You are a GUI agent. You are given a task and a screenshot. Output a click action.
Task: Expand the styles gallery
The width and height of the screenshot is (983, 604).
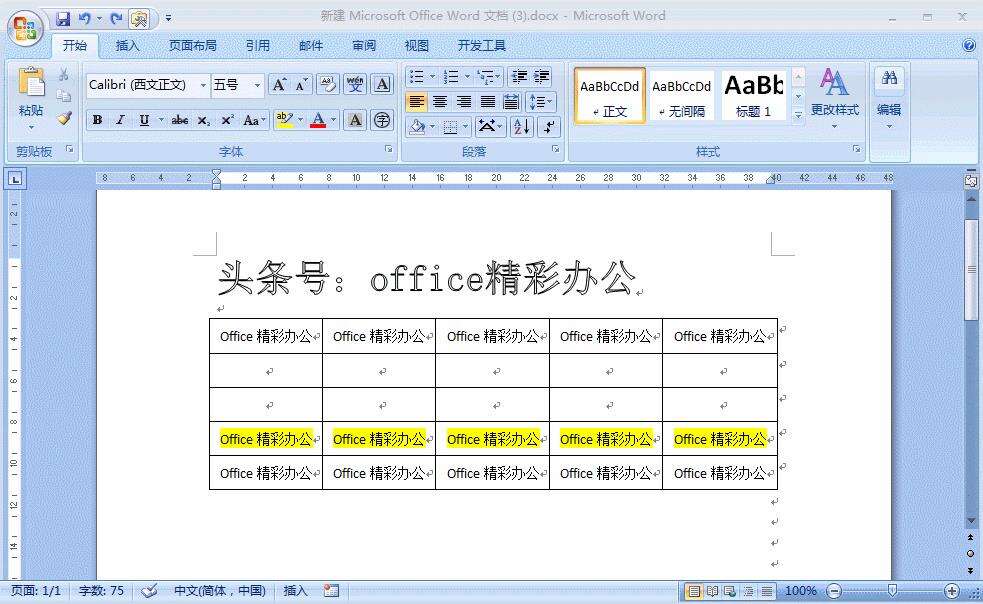click(798, 115)
